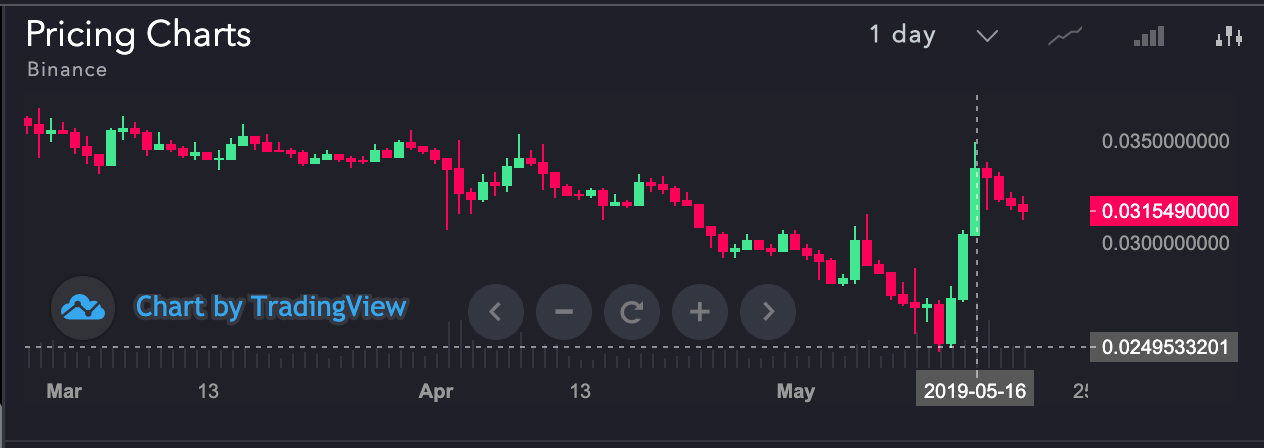Click the Apr label on time axis

pos(432,390)
